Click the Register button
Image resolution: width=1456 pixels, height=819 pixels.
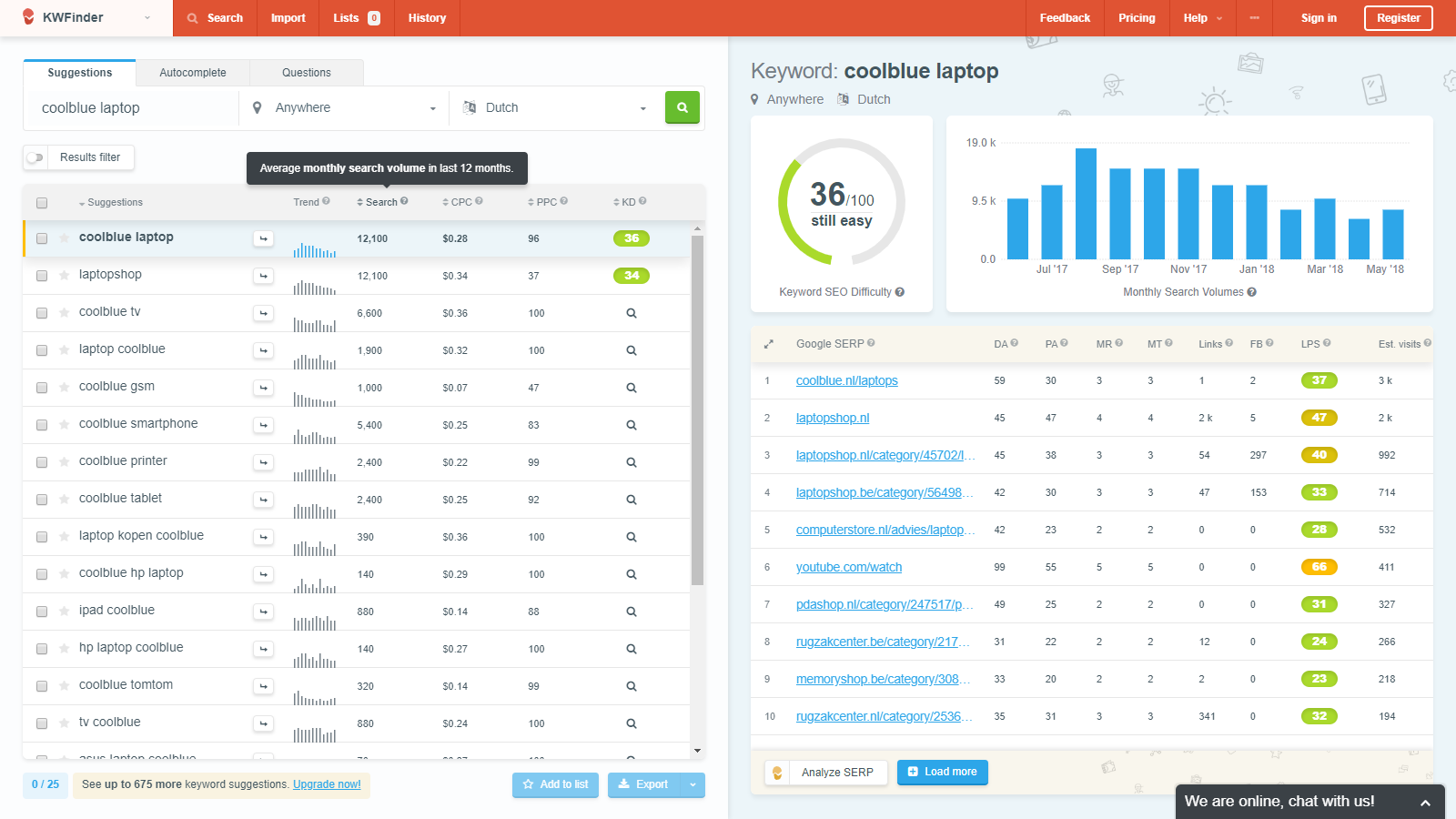(1398, 18)
